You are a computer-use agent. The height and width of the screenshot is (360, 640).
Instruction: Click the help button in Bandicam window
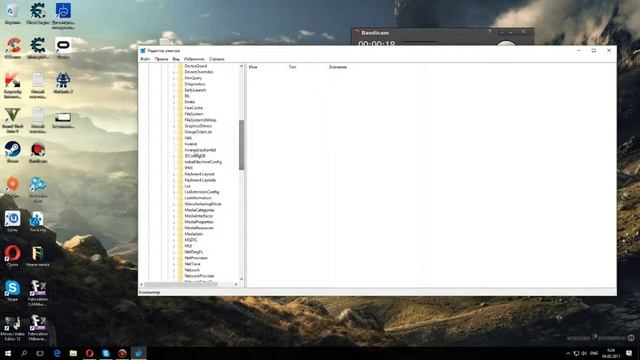point(490,32)
